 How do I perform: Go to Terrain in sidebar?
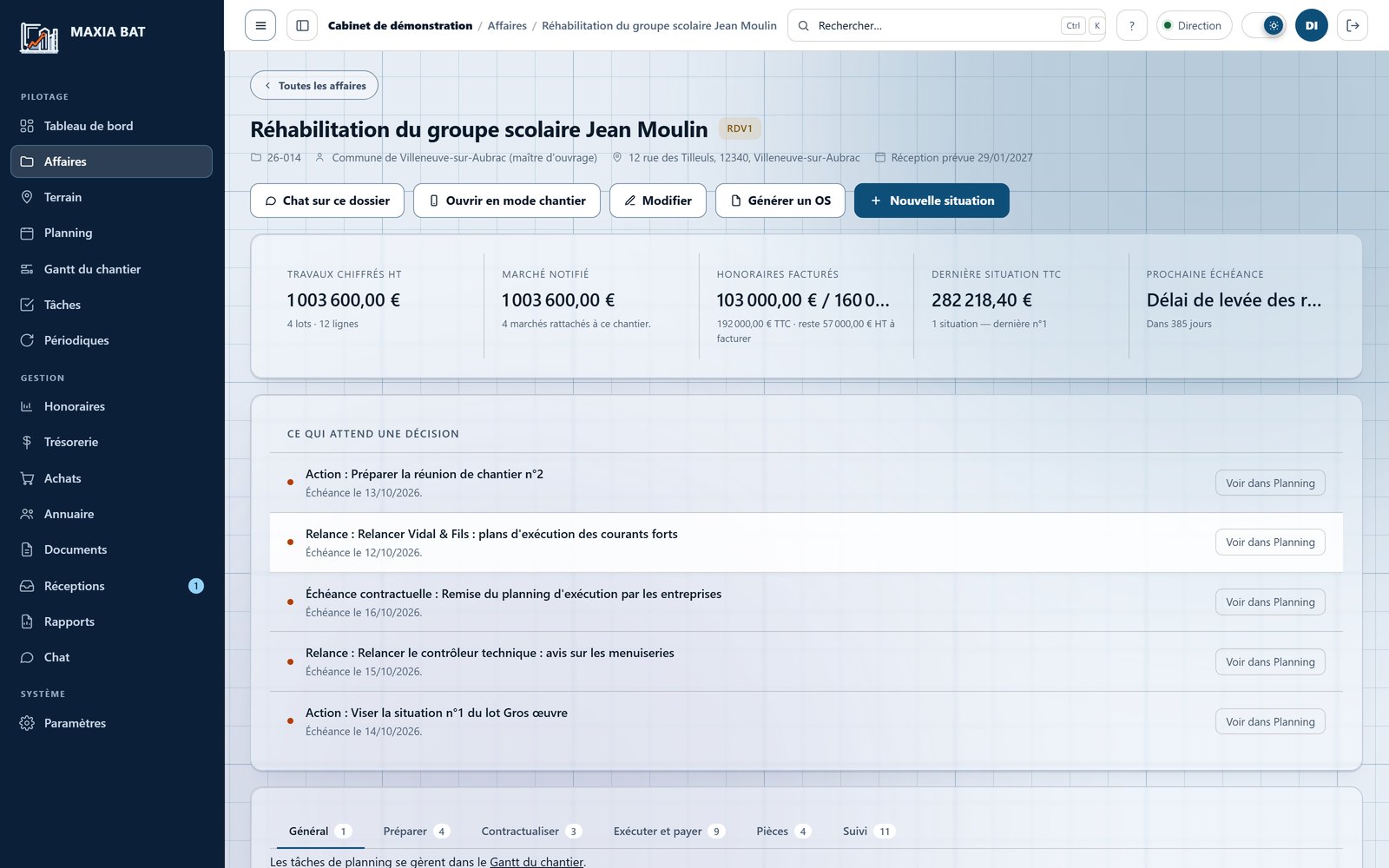tap(111, 197)
